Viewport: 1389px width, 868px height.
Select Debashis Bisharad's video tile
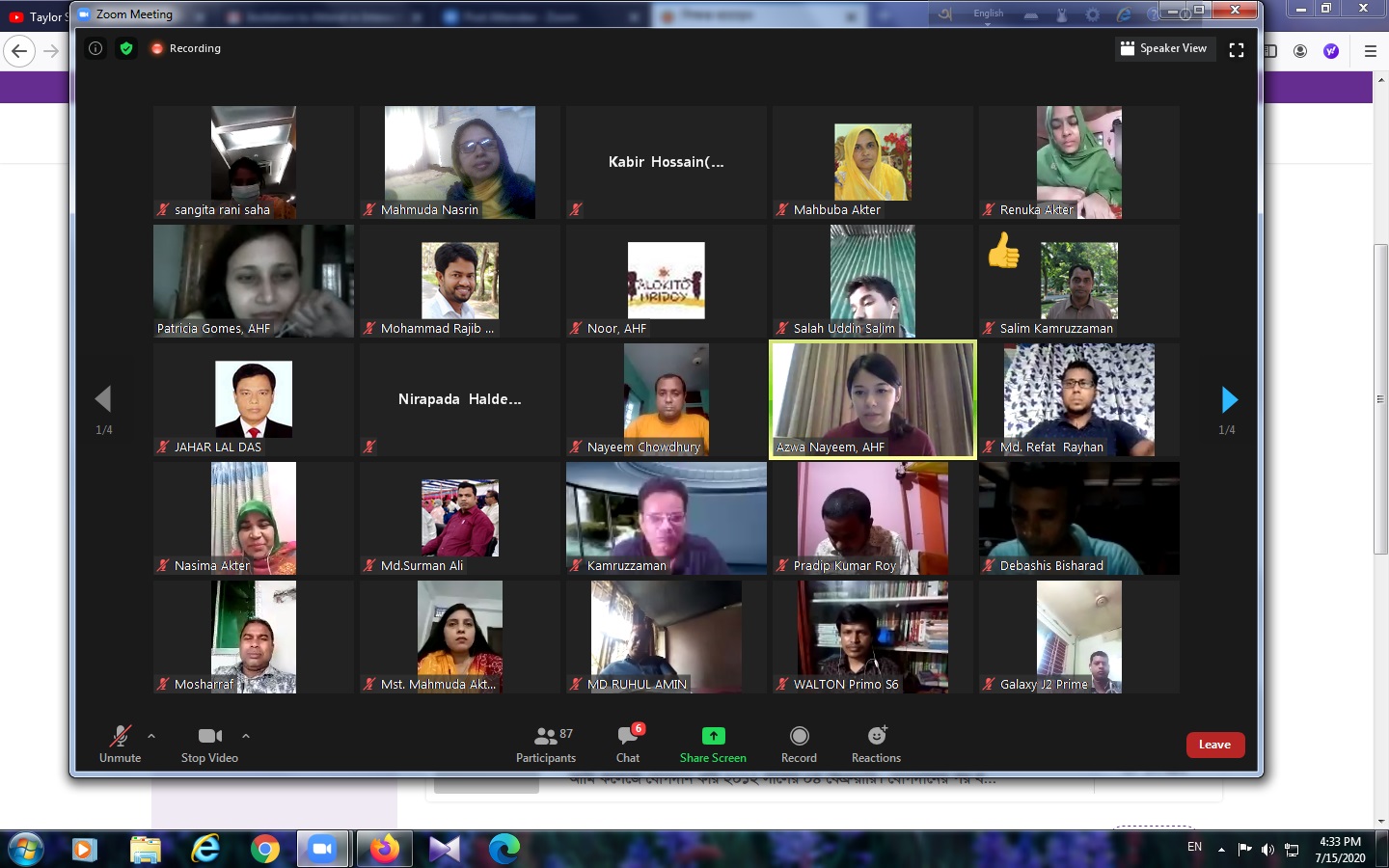point(1079,518)
